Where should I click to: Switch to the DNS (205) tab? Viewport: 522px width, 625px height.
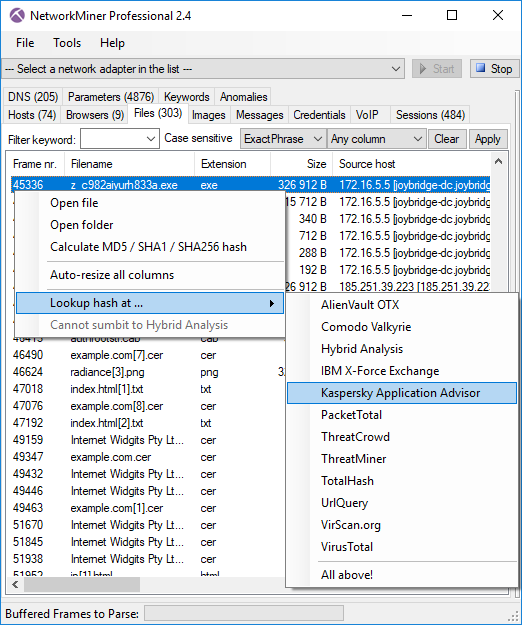click(33, 96)
